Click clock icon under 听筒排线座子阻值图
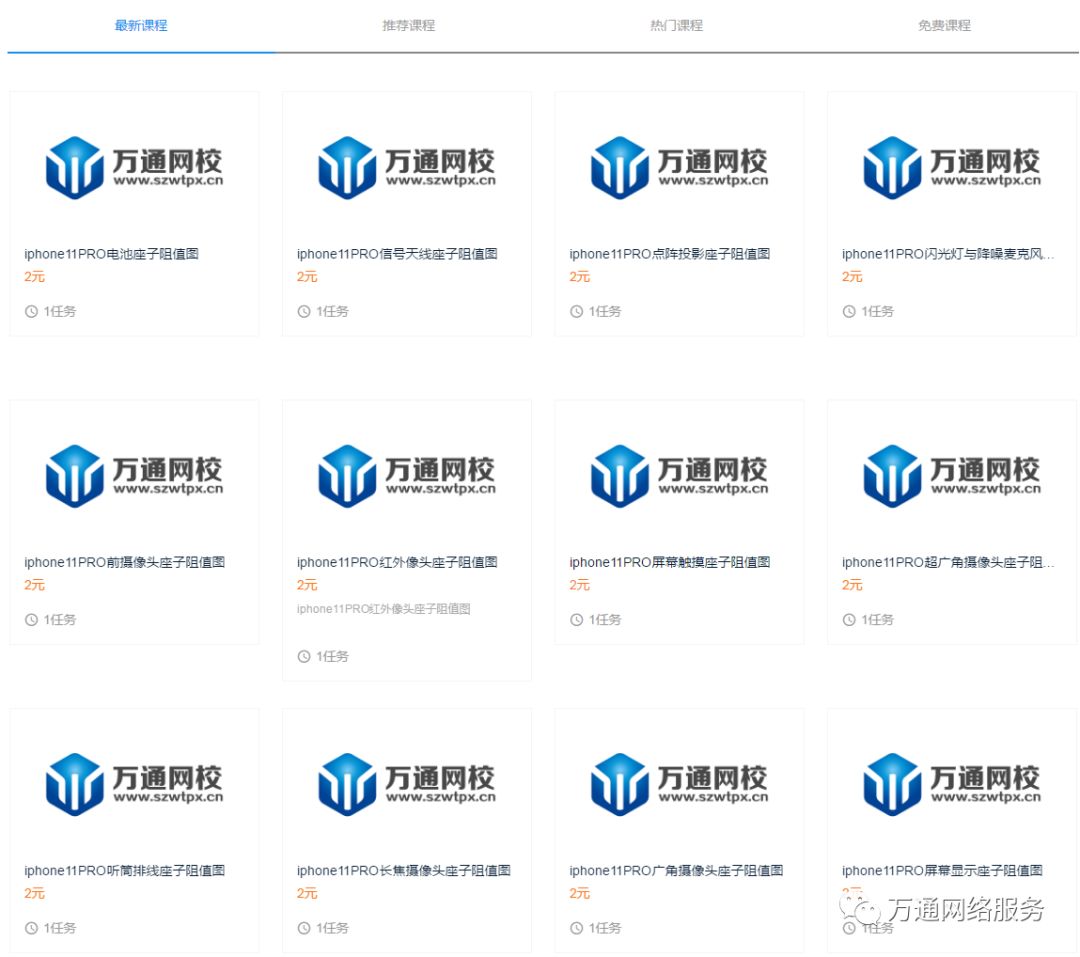 point(31,928)
